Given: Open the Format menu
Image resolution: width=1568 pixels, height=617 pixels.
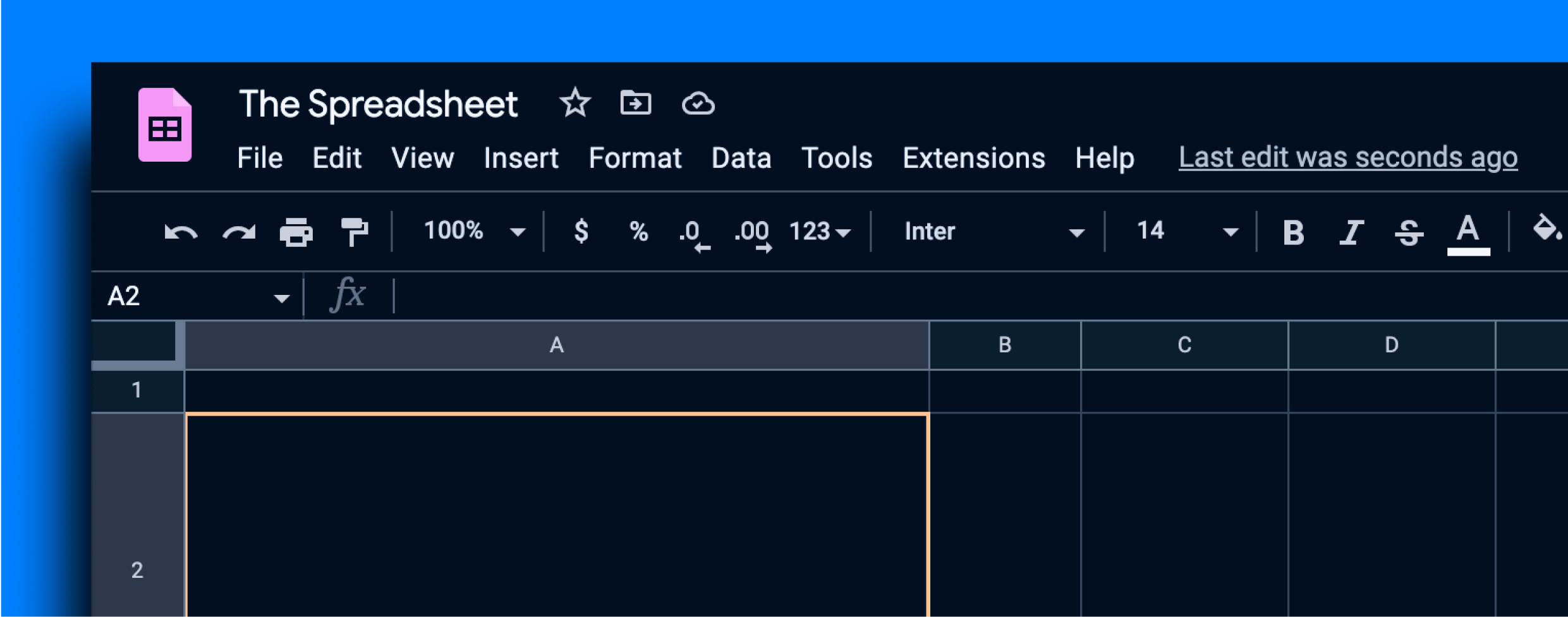Looking at the screenshot, I should click(x=635, y=158).
